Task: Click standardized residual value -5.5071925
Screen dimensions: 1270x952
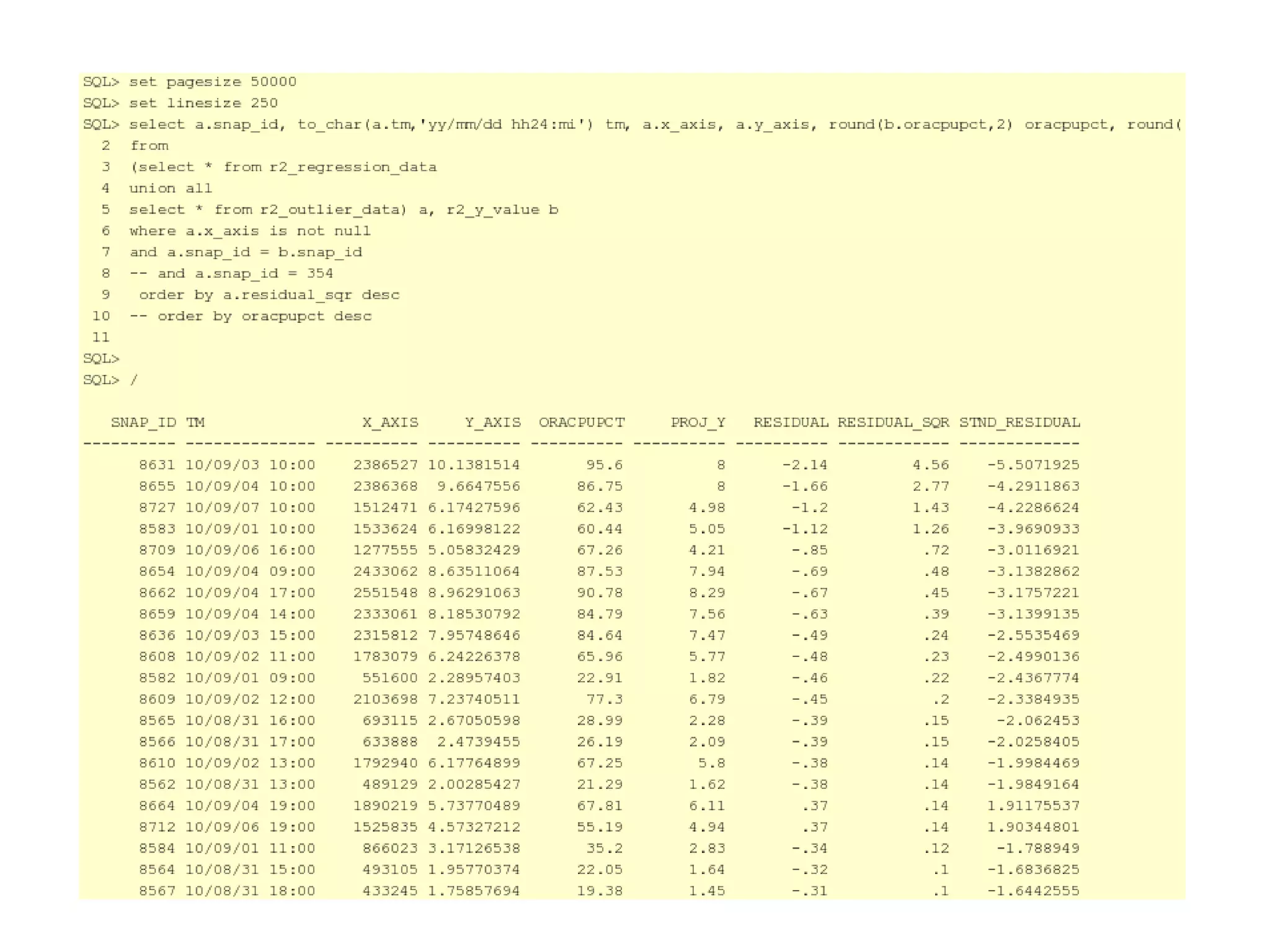Action: [1033, 465]
